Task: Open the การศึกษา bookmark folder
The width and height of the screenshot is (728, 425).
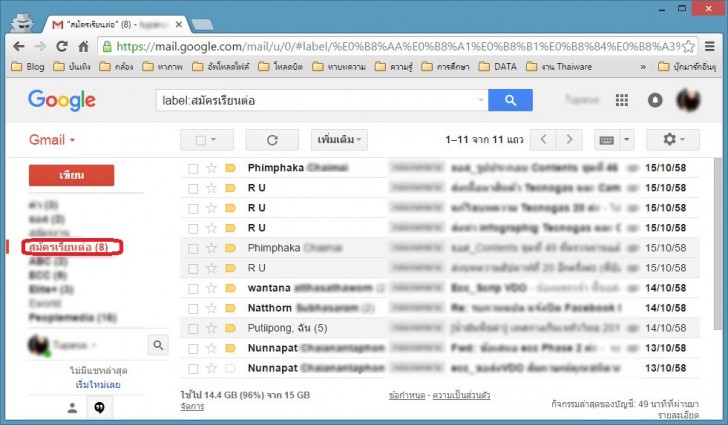Action: click(446, 67)
